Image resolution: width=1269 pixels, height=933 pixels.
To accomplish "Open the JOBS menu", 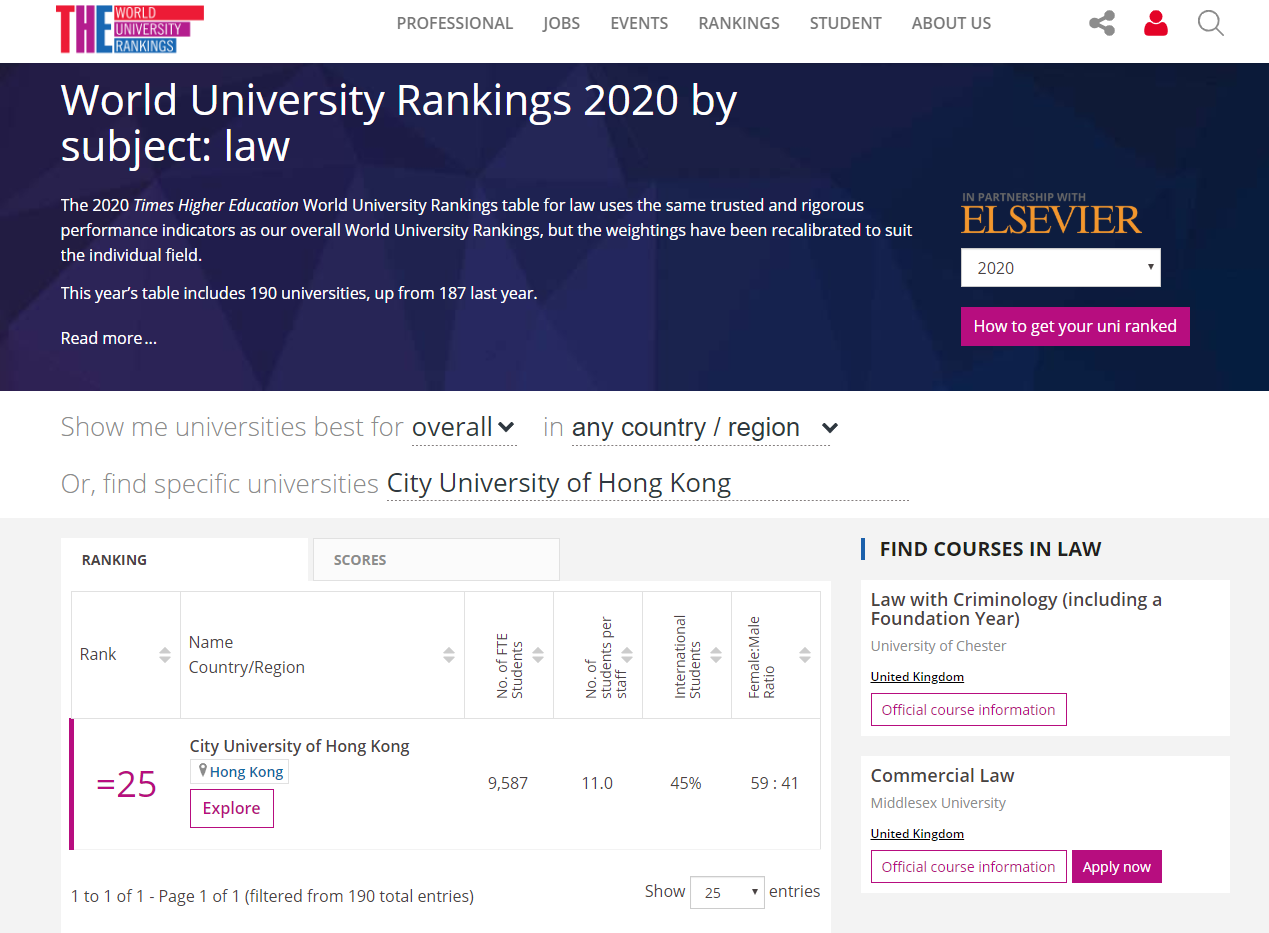I will pos(562,23).
